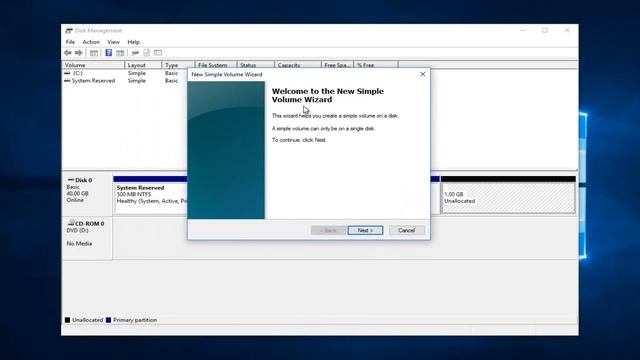Viewport: 640px width, 360px height.
Task: Click the blue Primary partition legend swatch
Action: (x=108, y=320)
